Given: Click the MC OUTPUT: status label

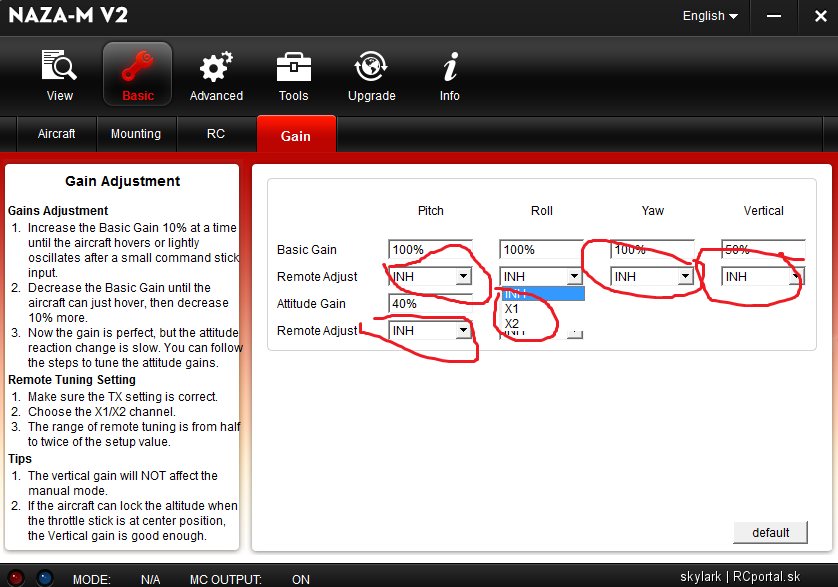Looking at the screenshot, I should [x=226, y=580].
